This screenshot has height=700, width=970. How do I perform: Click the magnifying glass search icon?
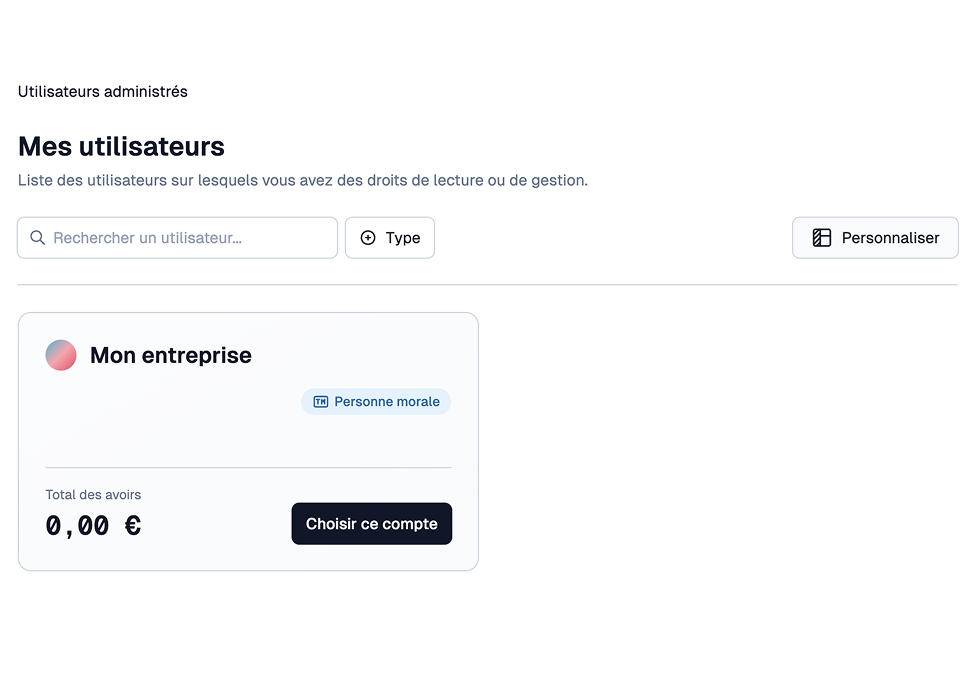[x=38, y=238]
